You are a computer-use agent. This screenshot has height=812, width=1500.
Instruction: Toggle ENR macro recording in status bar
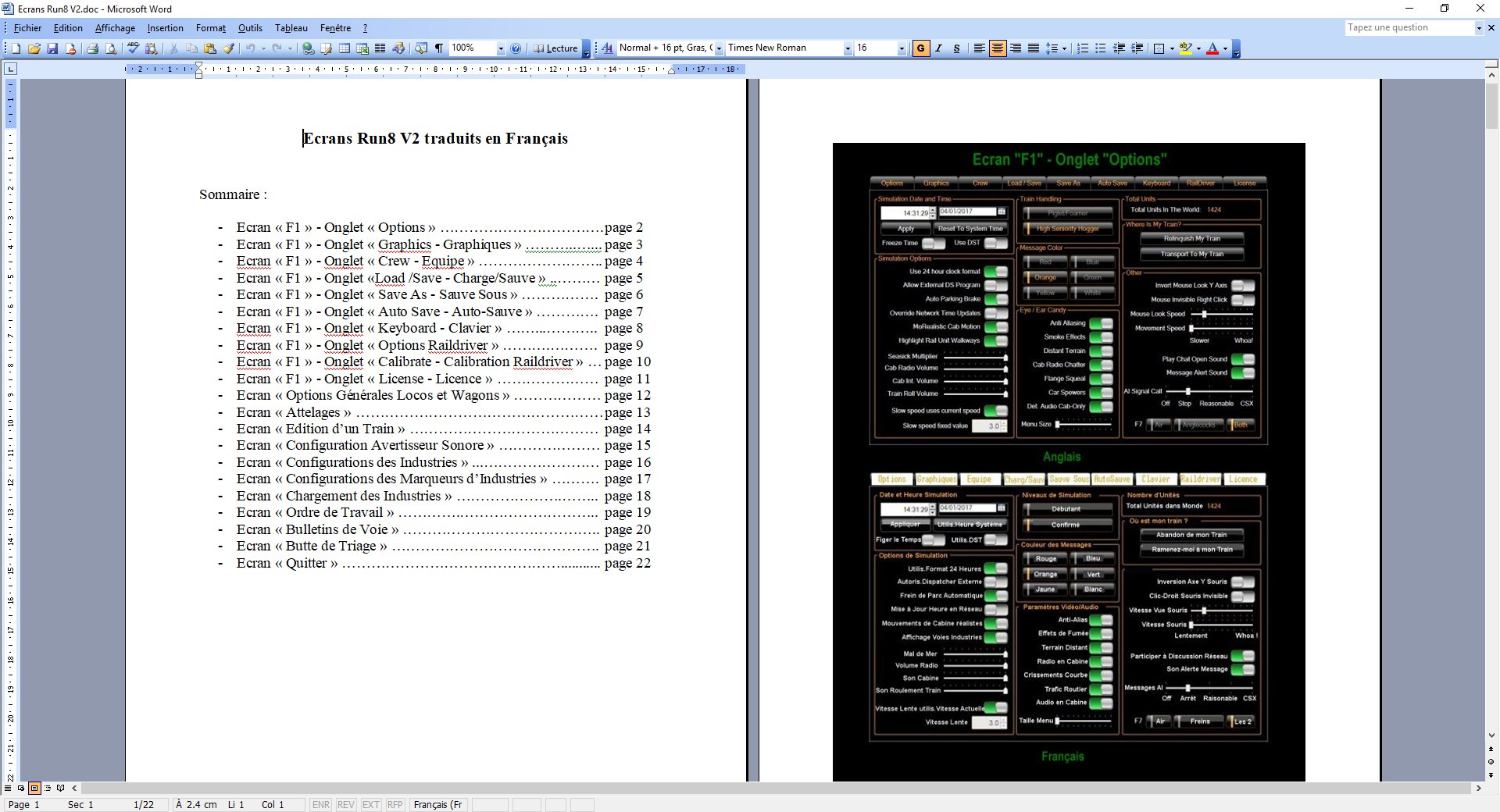320,805
